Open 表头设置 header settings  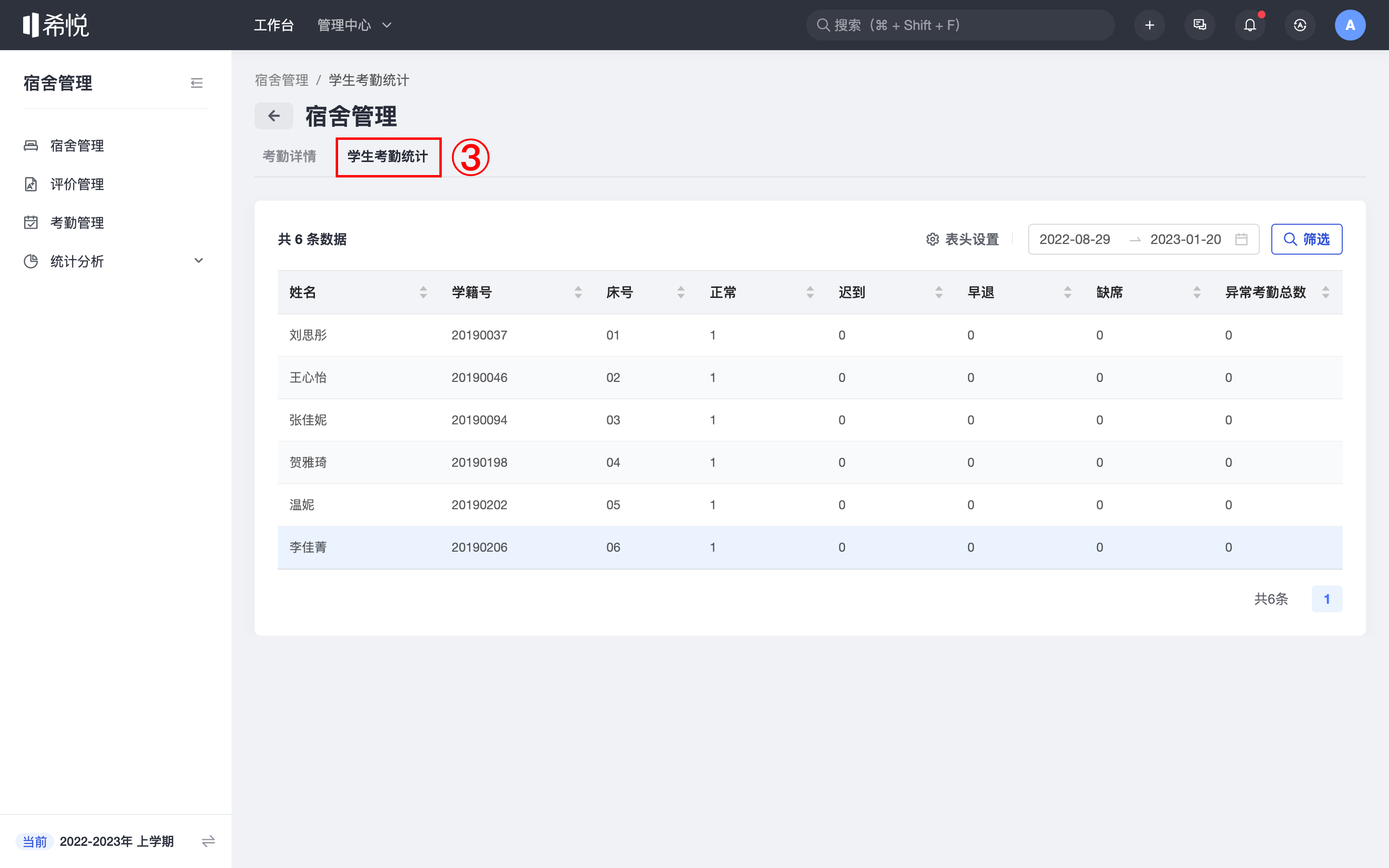pyautogui.click(x=963, y=239)
